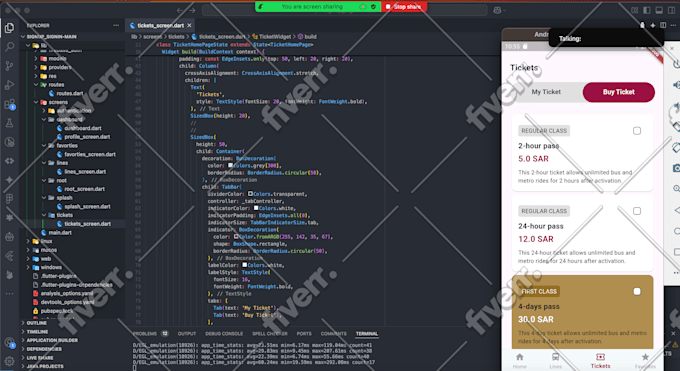Click the sparkle icon in editor toolbar
Viewport: 680px width, 371px height.
click(x=653, y=26)
